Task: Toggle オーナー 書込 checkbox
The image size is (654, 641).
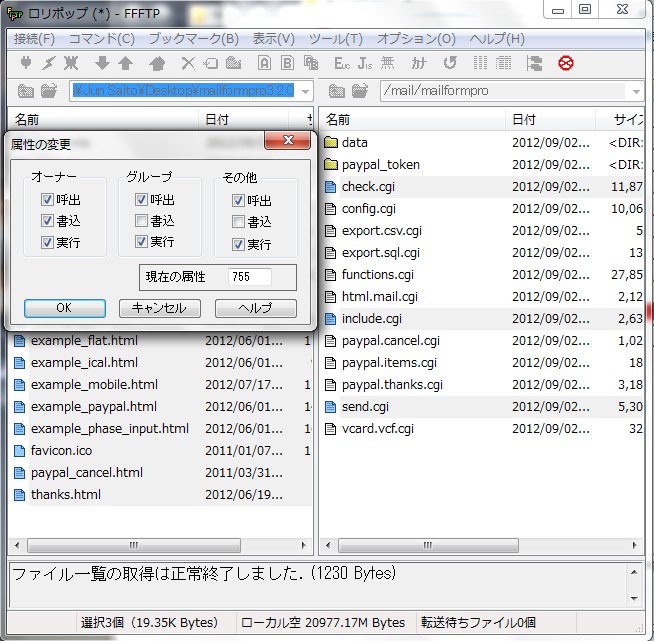Action: coord(47,221)
